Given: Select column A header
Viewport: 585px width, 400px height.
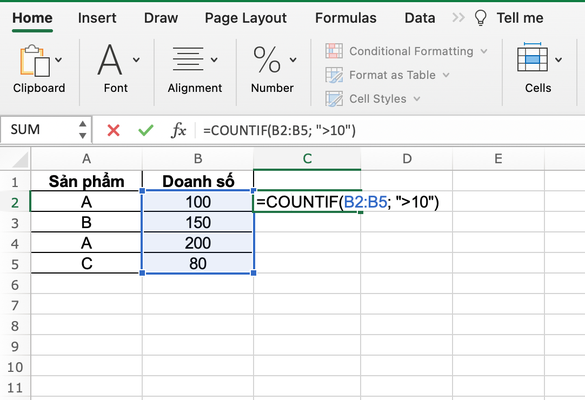Looking at the screenshot, I should pyautogui.click(x=87, y=159).
